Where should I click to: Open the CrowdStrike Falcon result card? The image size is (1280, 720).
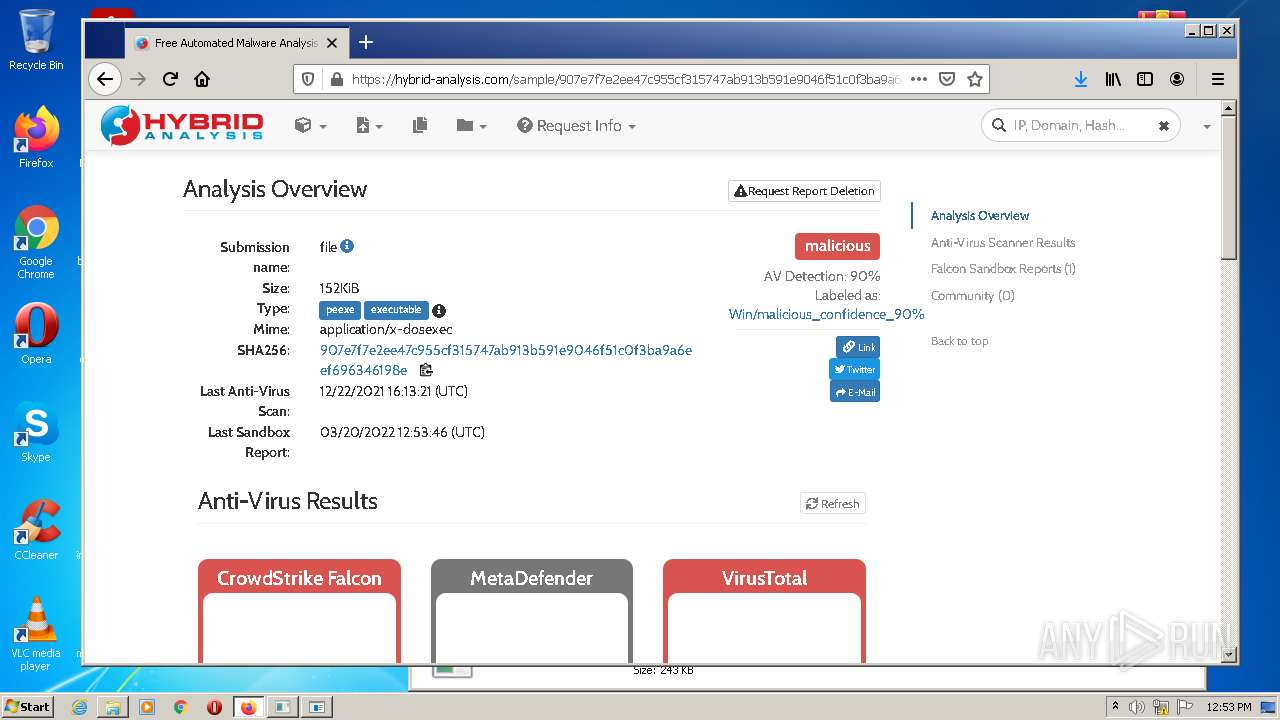pyautogui.click(x=299, y=610)
